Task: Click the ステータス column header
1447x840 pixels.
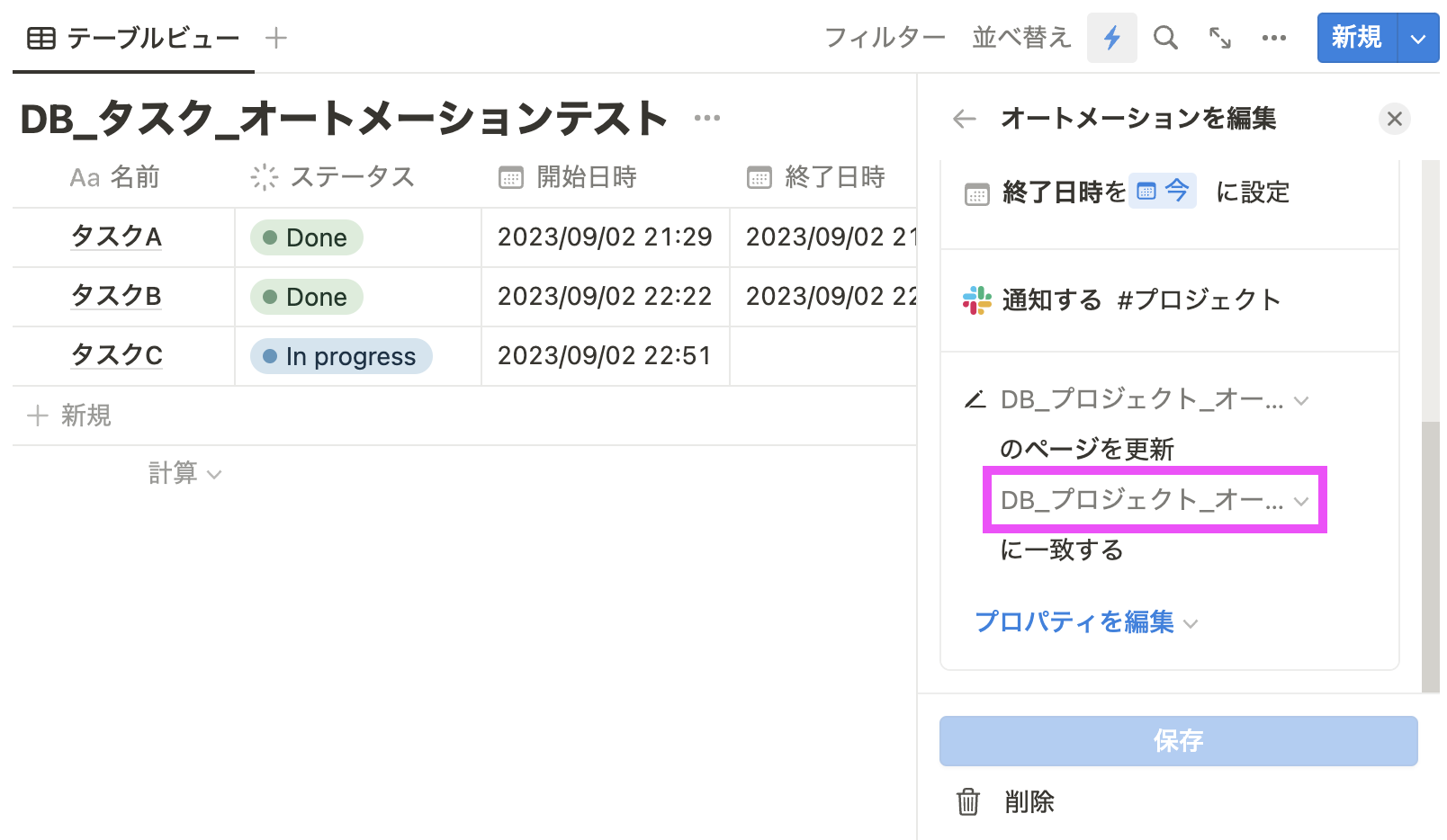Action: pyautogui.click(x=333, y=177)
